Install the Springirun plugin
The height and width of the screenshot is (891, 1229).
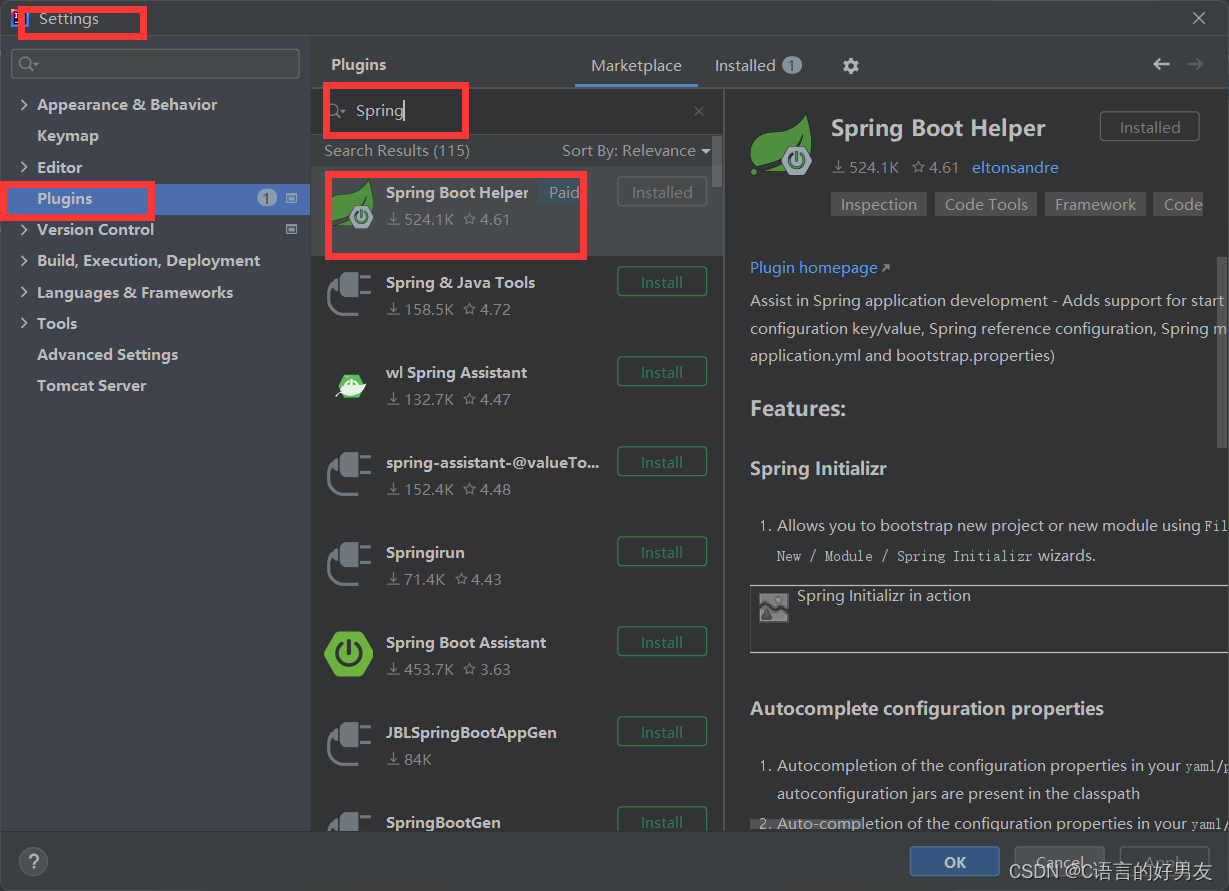(x=662, y=552)
